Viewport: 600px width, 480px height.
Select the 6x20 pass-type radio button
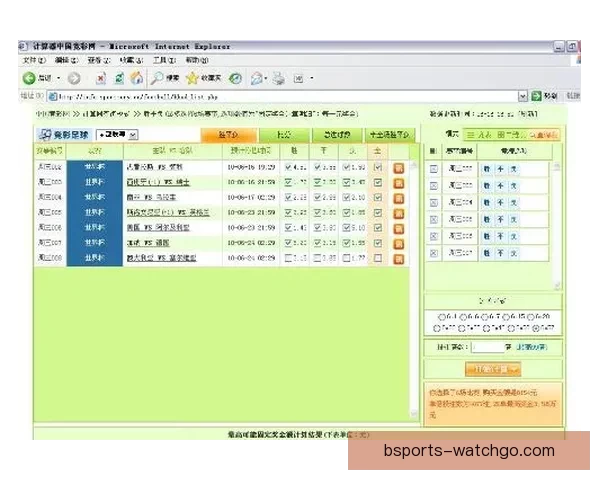click(x=530, y=317)
